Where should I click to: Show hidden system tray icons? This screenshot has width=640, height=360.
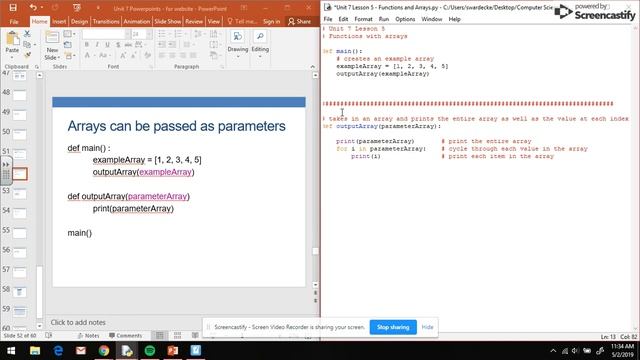(553, 351)
